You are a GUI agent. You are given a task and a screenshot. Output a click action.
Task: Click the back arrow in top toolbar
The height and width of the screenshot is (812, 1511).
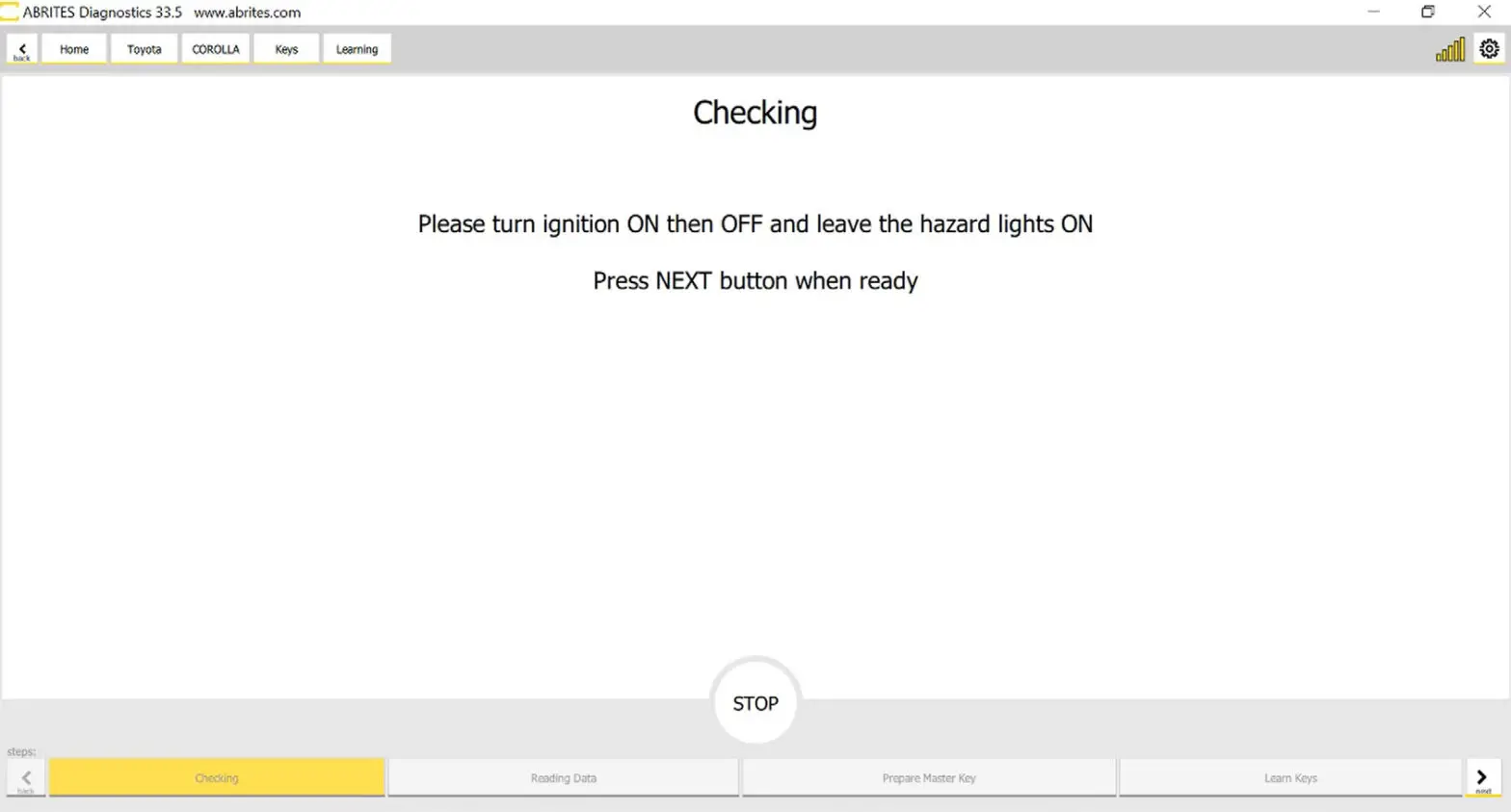[22, 49]
